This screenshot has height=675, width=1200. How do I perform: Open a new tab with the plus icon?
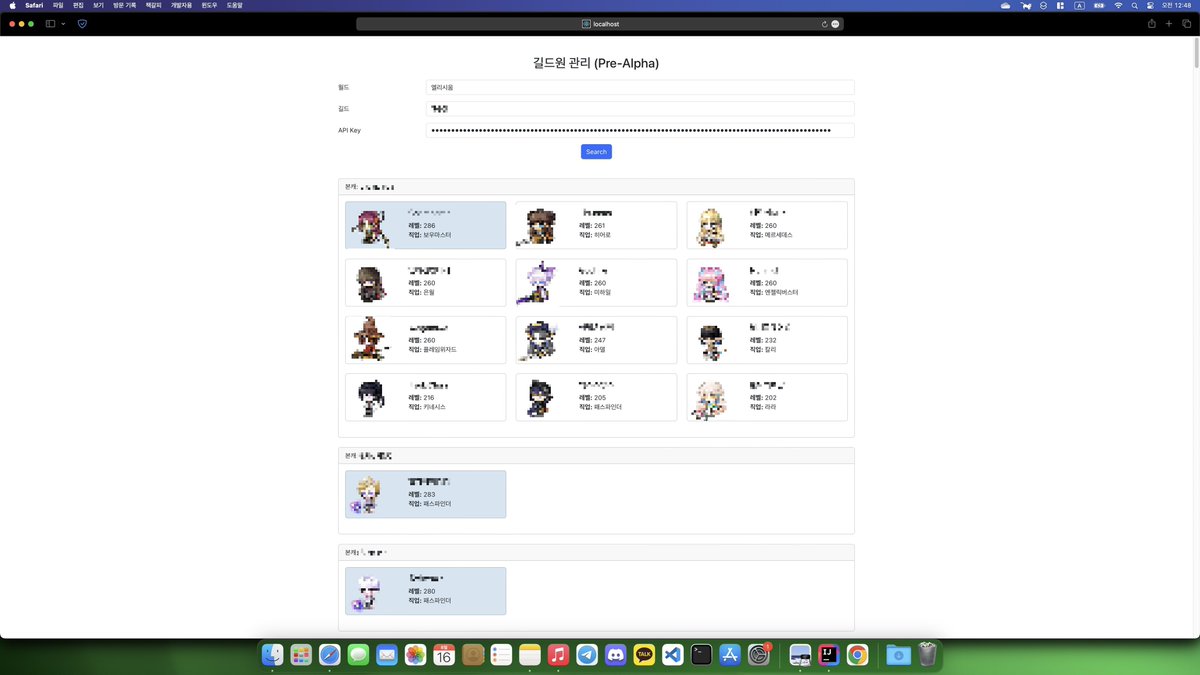(x=1168, y=24)
